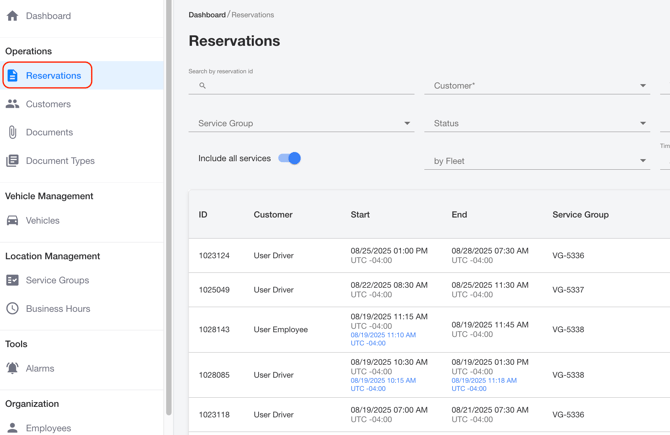
Task: Open the Status filter dropdown
Action: tap(537, 124)
